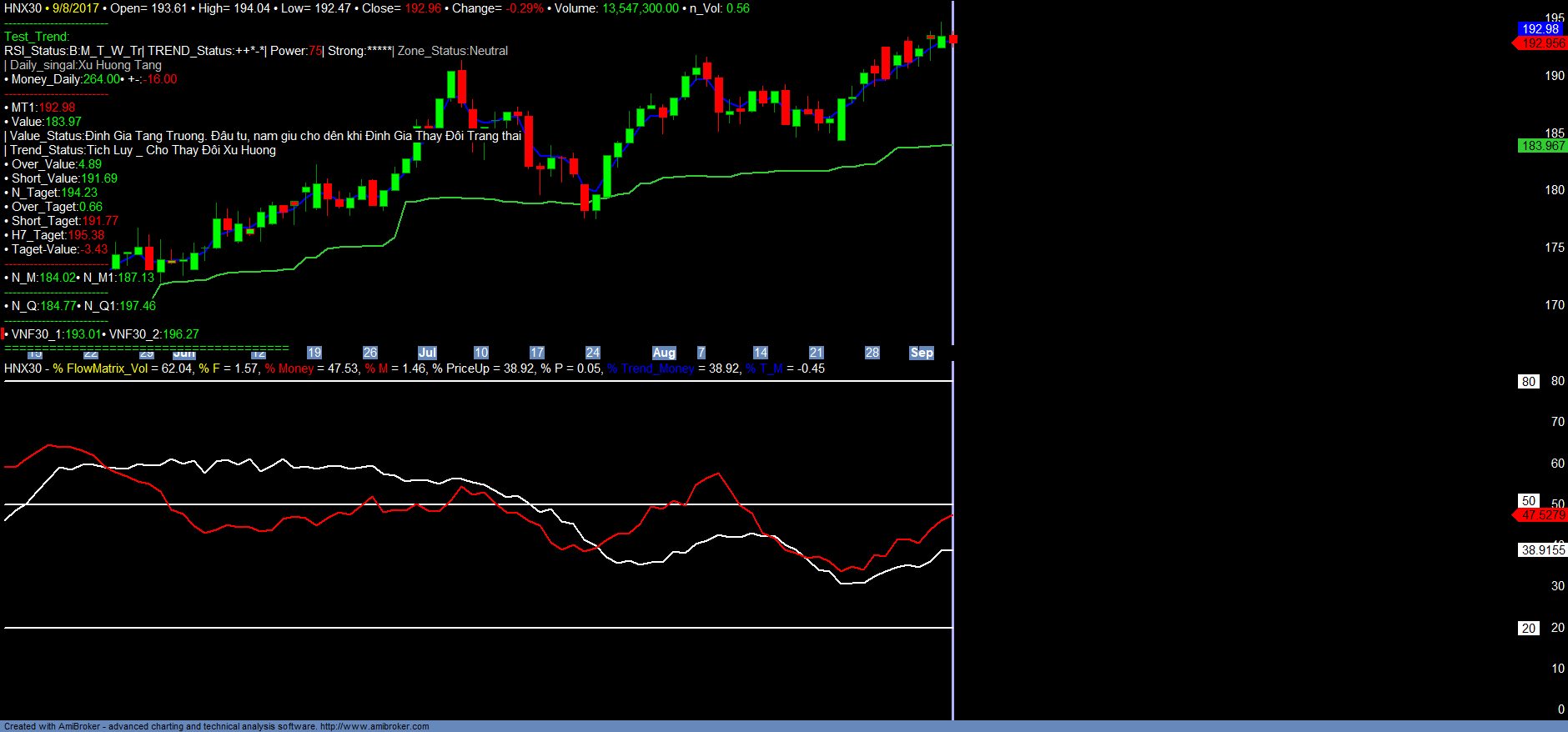
Task: Select the red 192.956 price arrow label
Action: (1543, 43)
